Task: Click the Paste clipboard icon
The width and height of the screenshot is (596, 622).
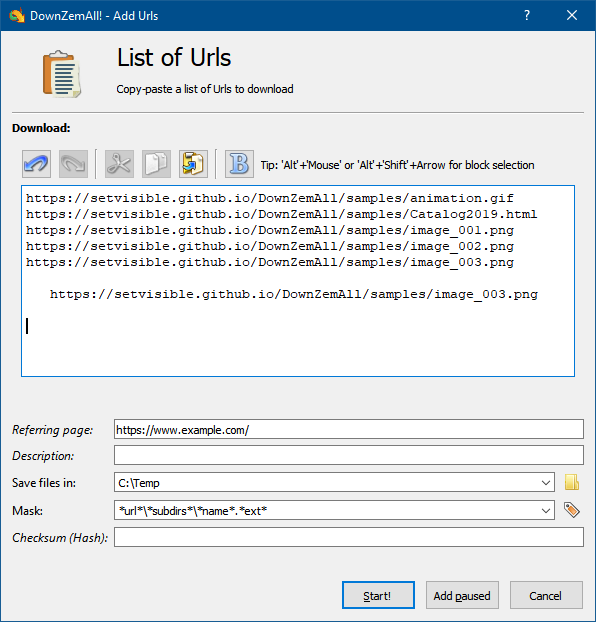Action: pos(193,164)
